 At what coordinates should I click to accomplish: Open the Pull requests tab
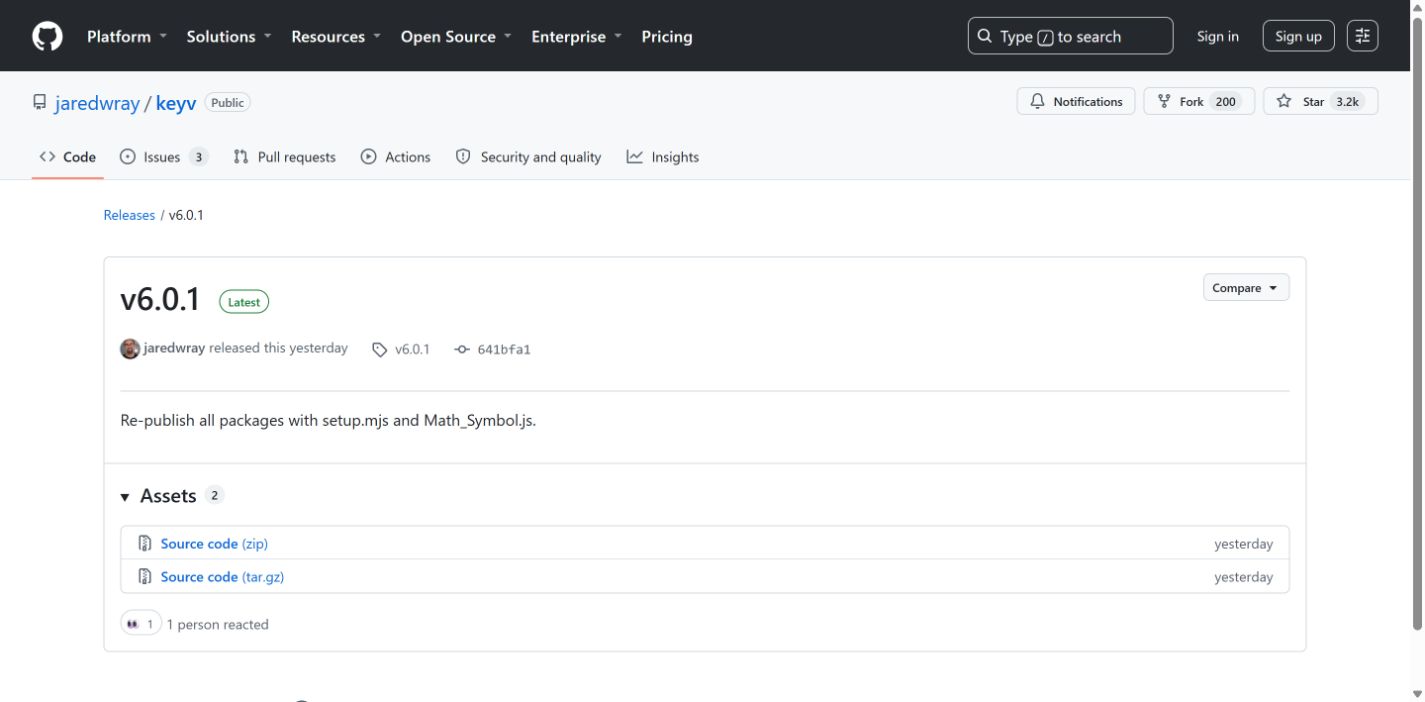click(x=284, y=157)
